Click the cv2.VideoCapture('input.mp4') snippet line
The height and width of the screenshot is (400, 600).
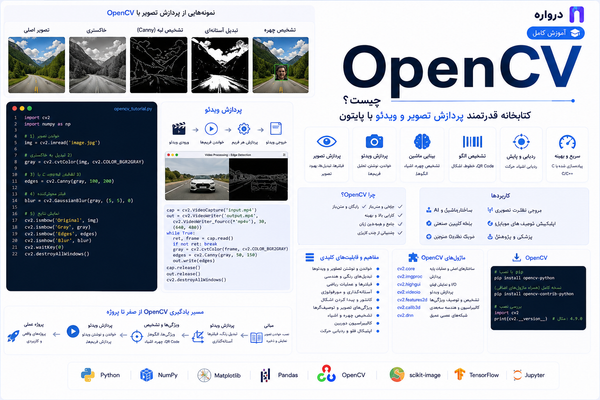[212, 210]
